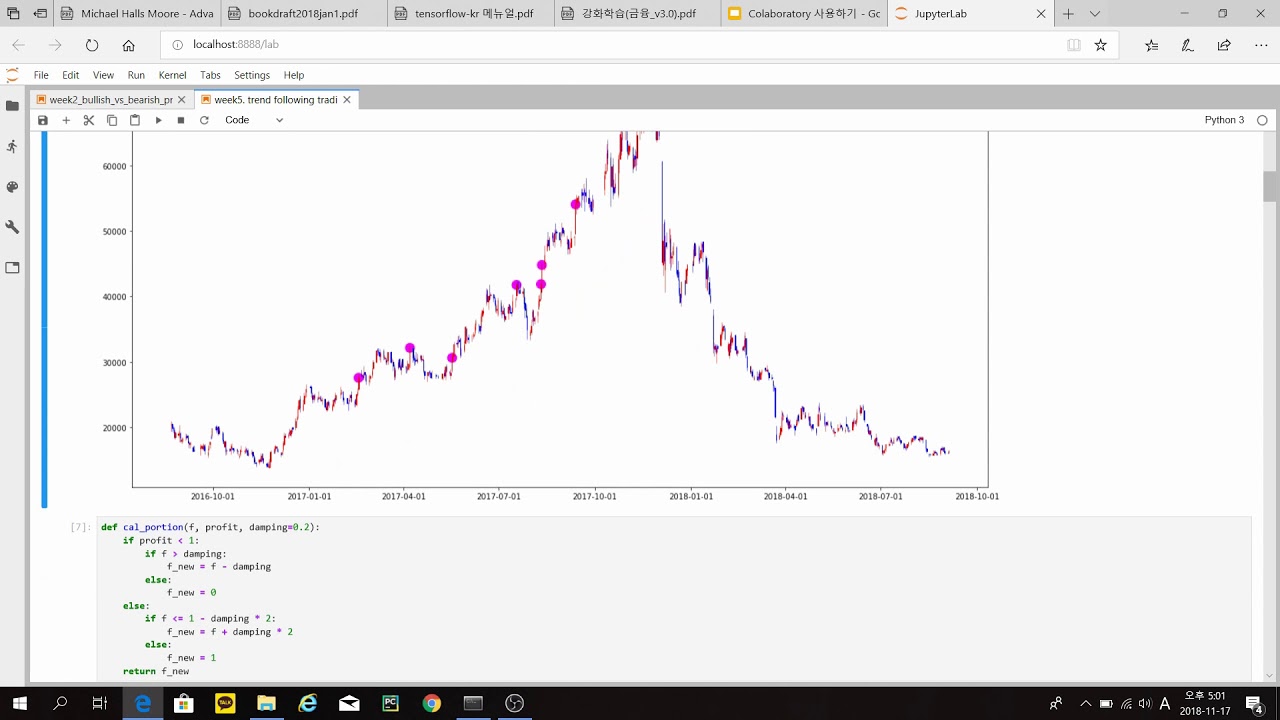Open PyCharm from the taskbar
This screenshot has width=1280, height=720.
tap(390, 703)
